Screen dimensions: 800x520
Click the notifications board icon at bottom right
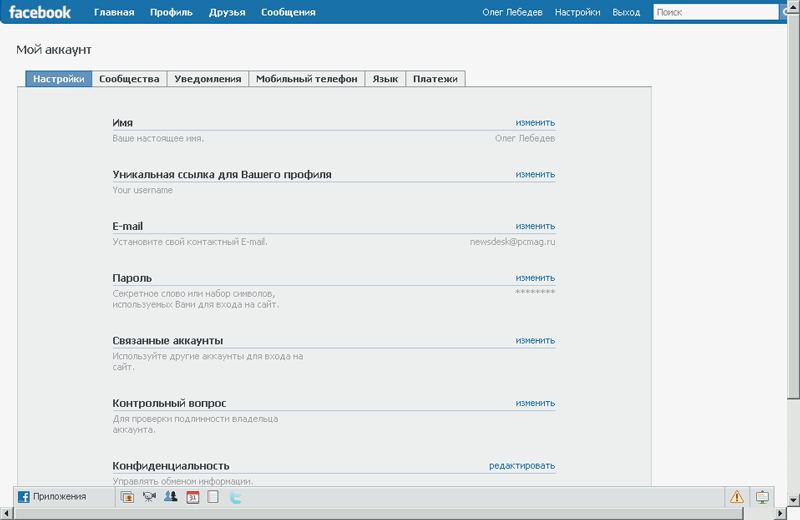point(762,496)
